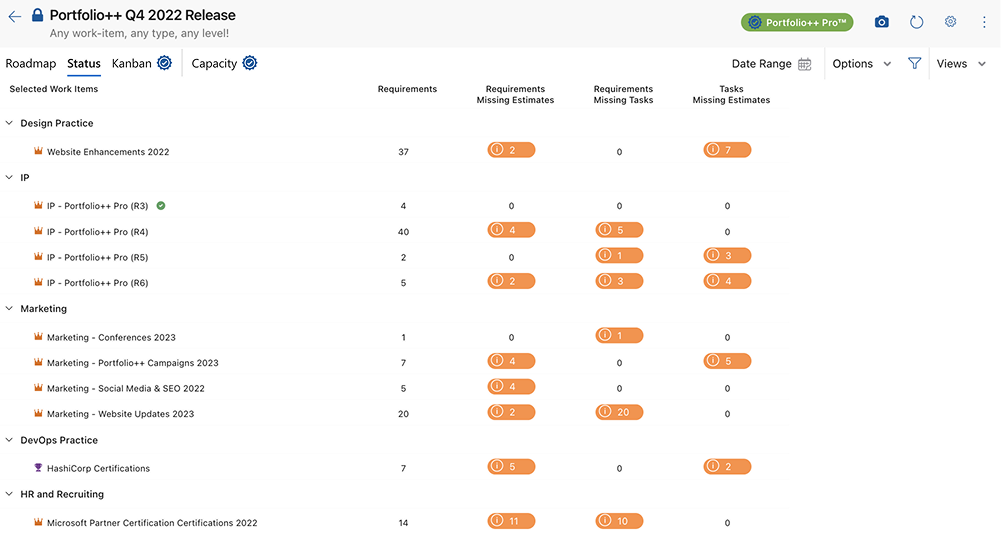Click the camera snapshot icon

[881, 22]
